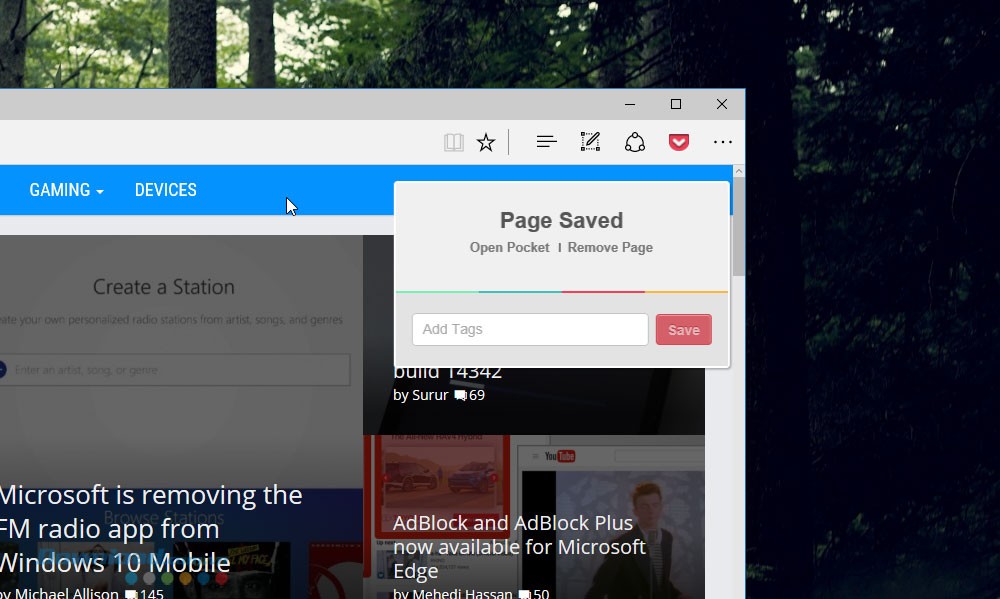The image size is (1000, 599).
Task: Open the Pocket extension icon
Action: pyautogui.click(x=679, y=141)
